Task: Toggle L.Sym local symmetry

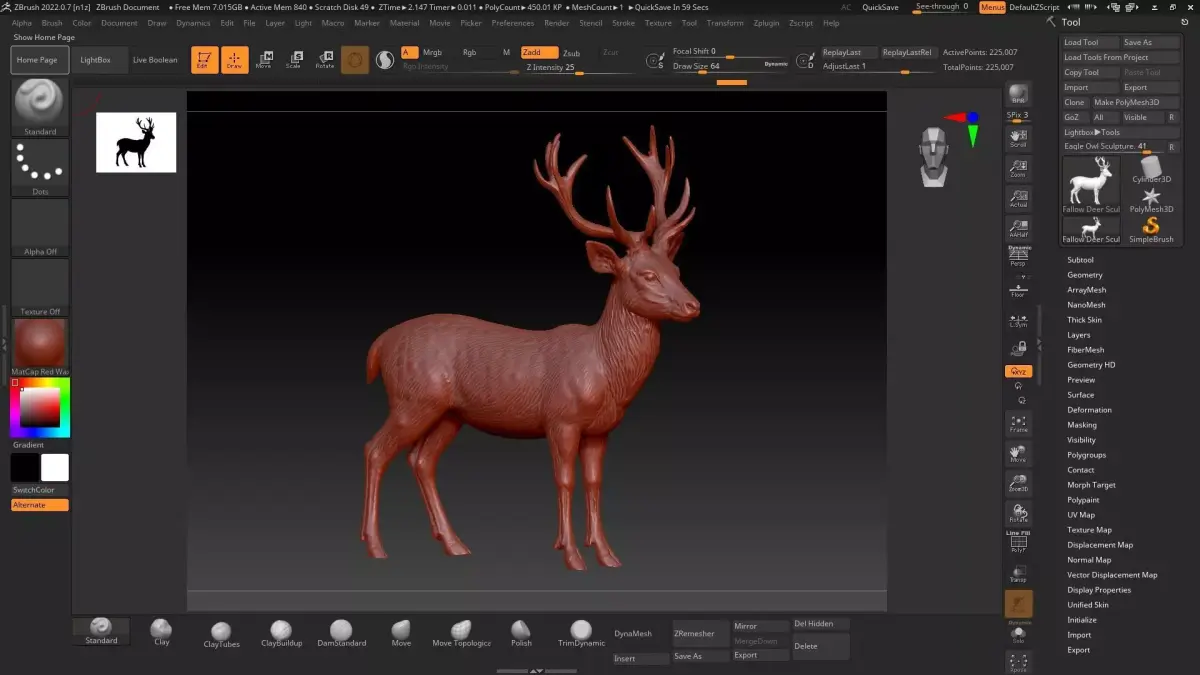Action: [x=1018, y=319]
